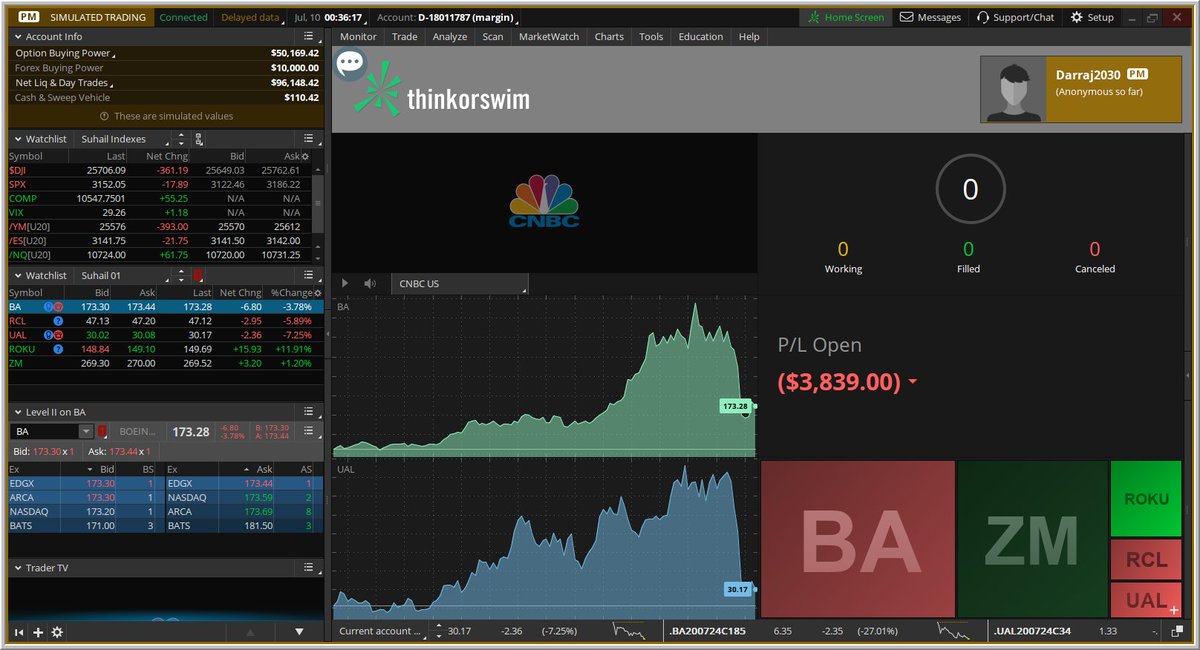Open Support/Chat
1200x650 pixels.
[1015, 17]
